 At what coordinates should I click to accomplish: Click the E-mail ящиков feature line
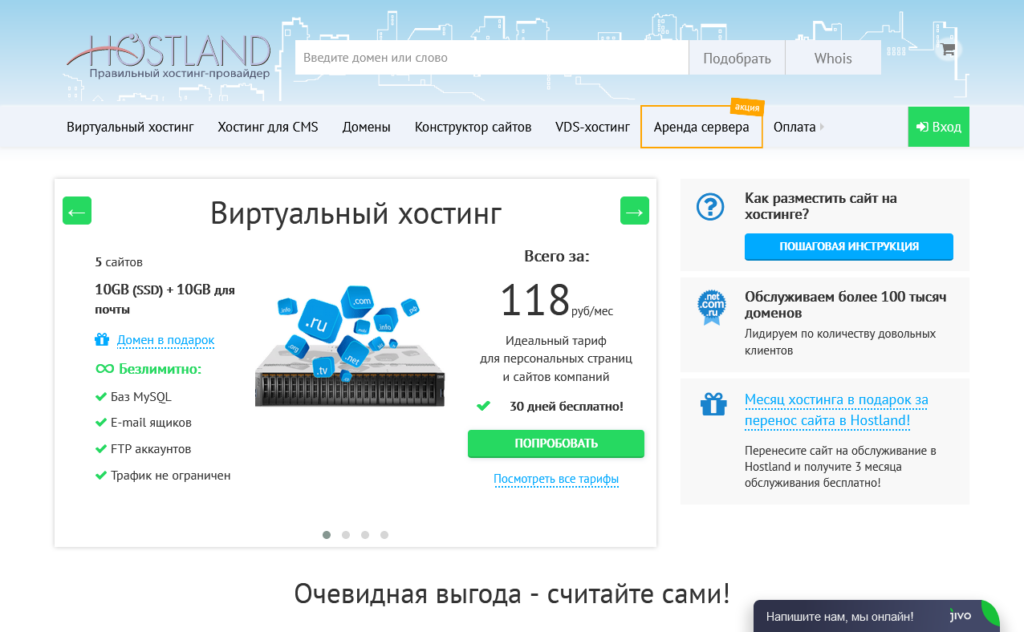pyautogui.click(x=151, y=422)
